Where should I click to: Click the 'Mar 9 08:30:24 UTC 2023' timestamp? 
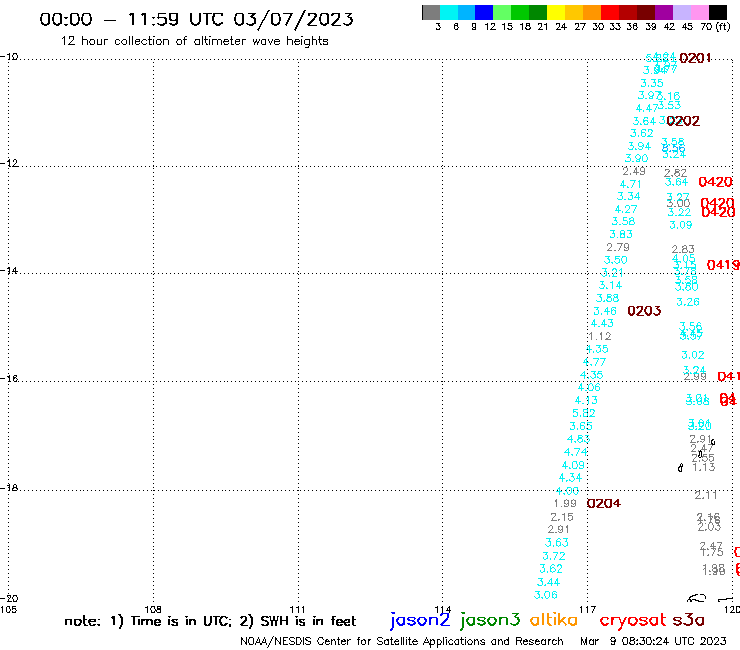coord(653,641)
